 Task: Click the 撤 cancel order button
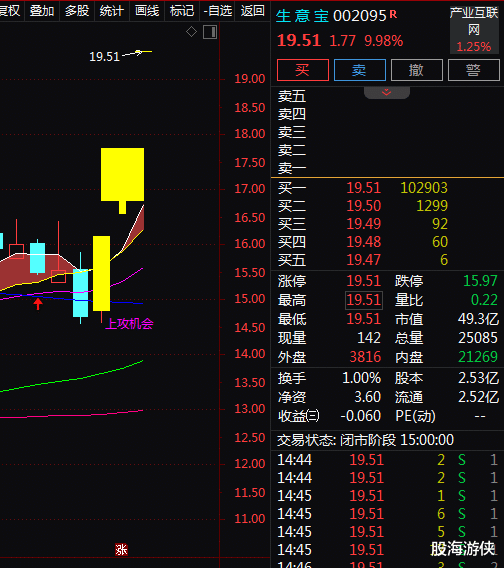pos(417,70)
